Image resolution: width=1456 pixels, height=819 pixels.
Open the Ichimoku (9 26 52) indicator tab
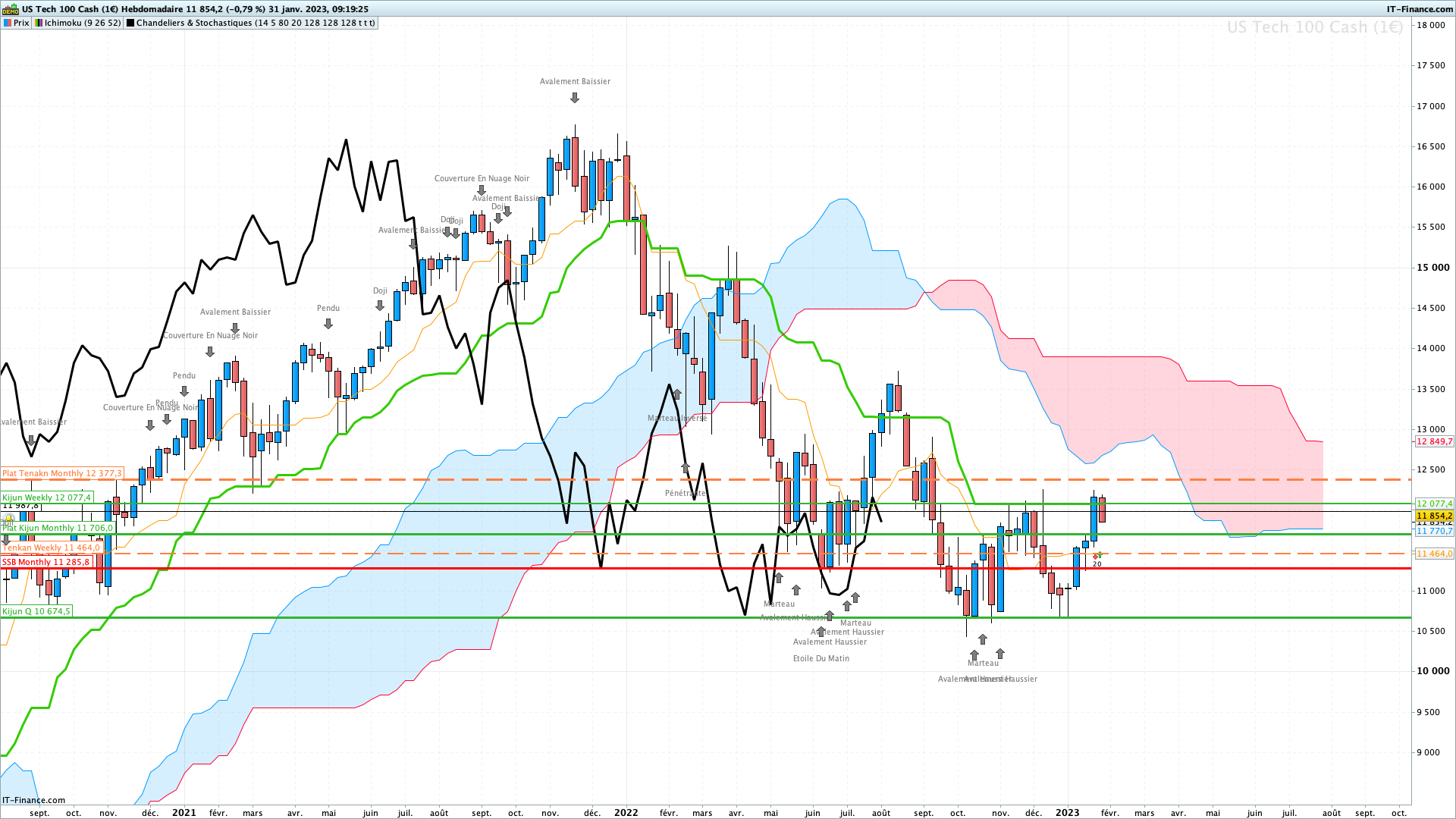point(77,23)
